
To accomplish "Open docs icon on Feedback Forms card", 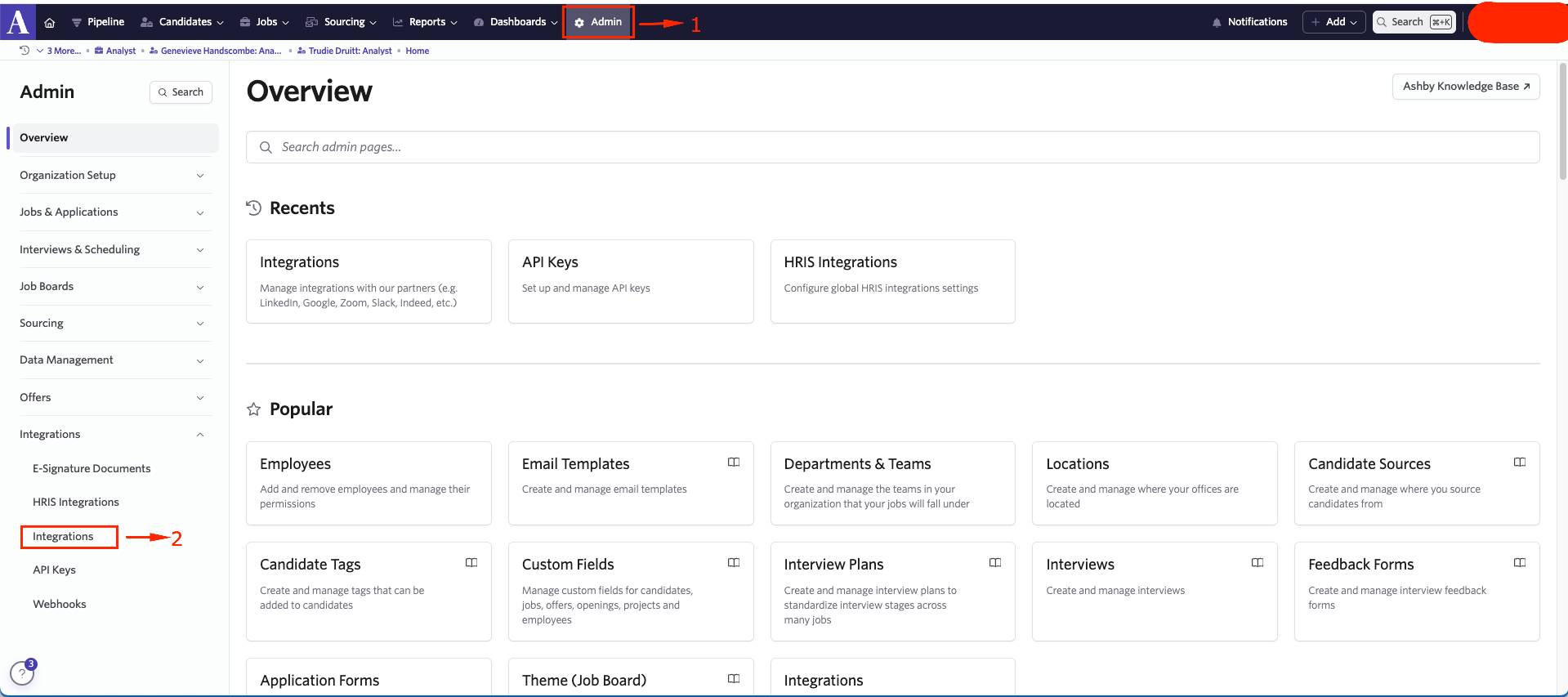I will 1520,563.
